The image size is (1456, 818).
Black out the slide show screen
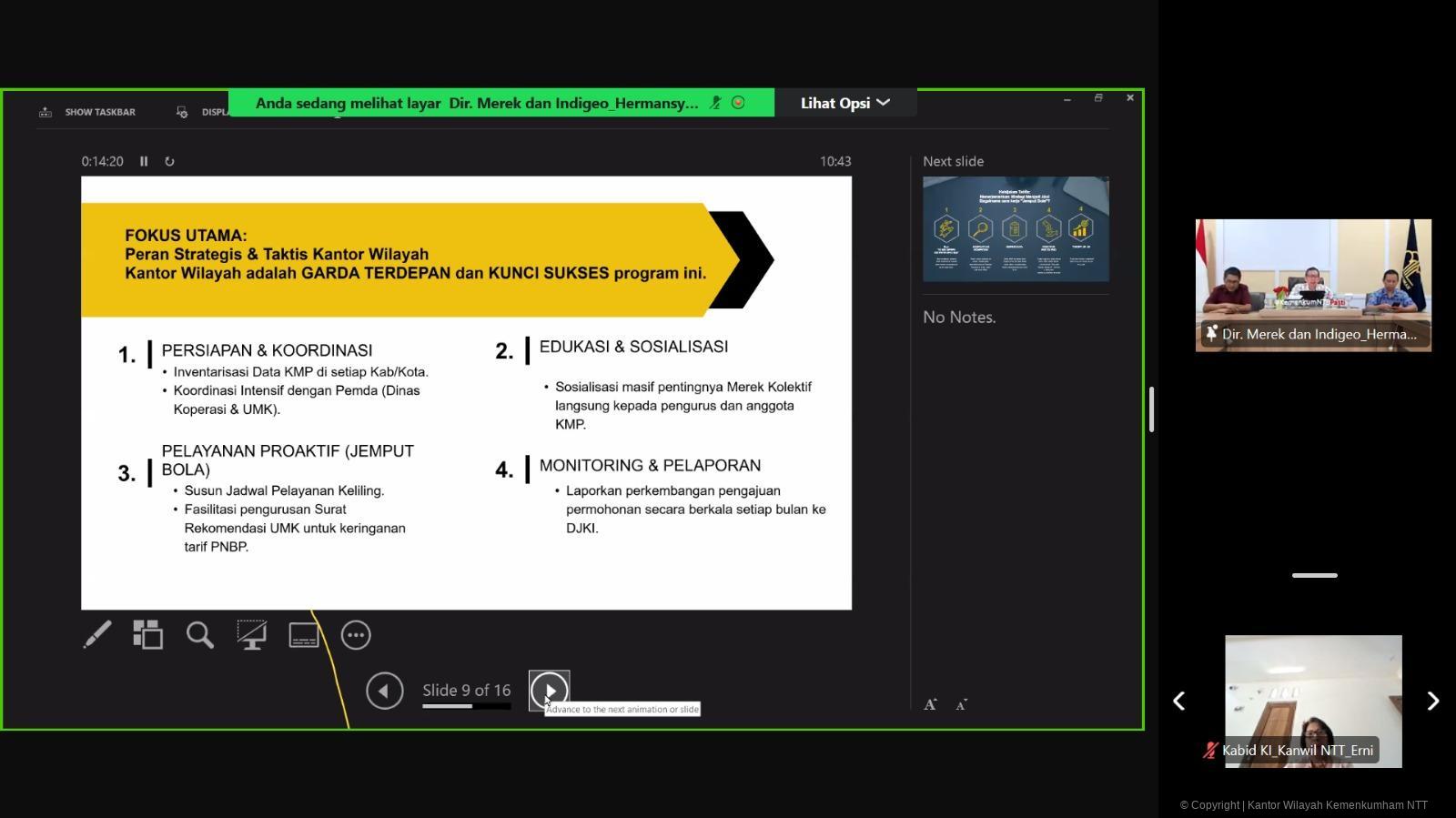252,635
